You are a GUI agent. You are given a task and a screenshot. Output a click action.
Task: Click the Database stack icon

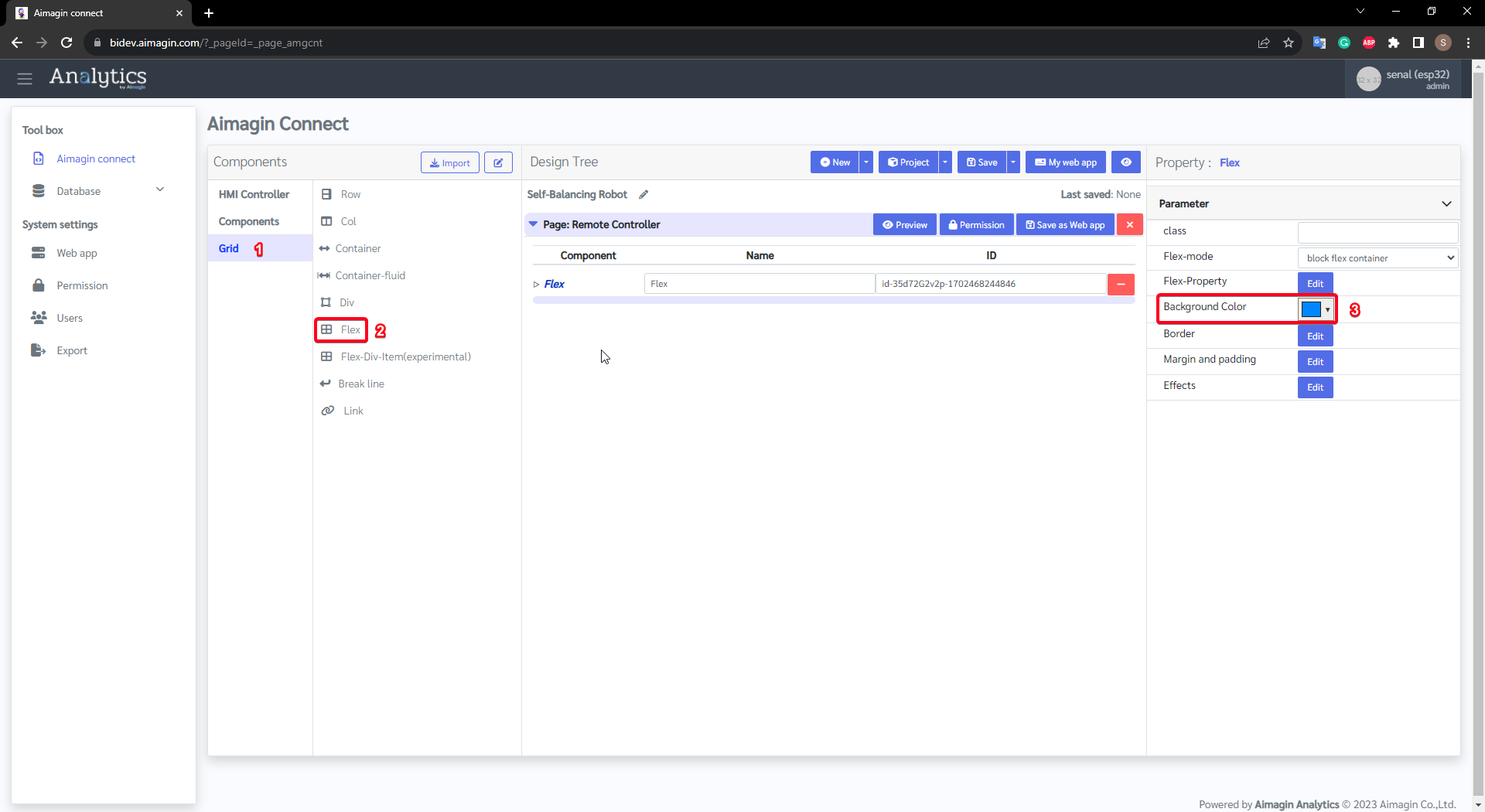[x=38, y=191]
